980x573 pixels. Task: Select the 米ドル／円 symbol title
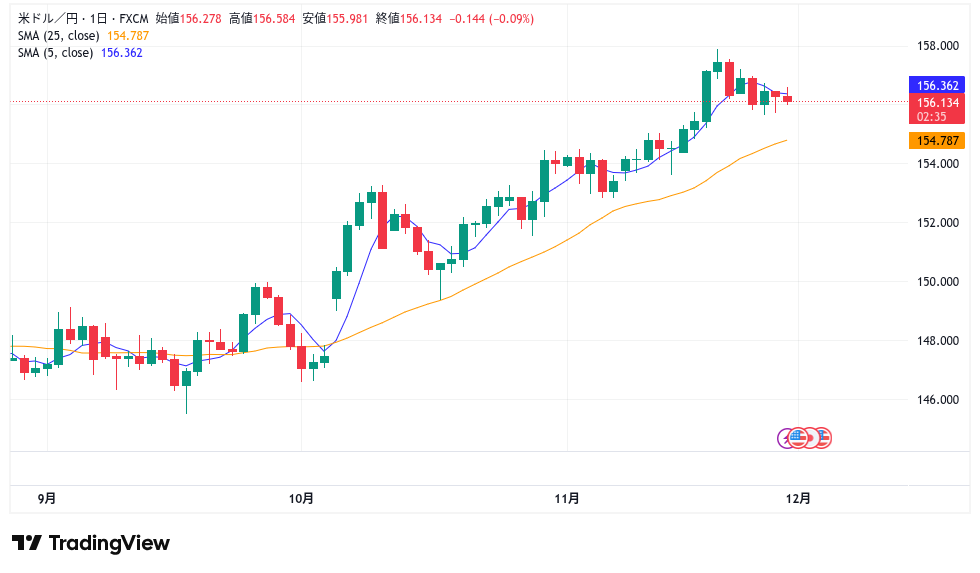[49, 19]
